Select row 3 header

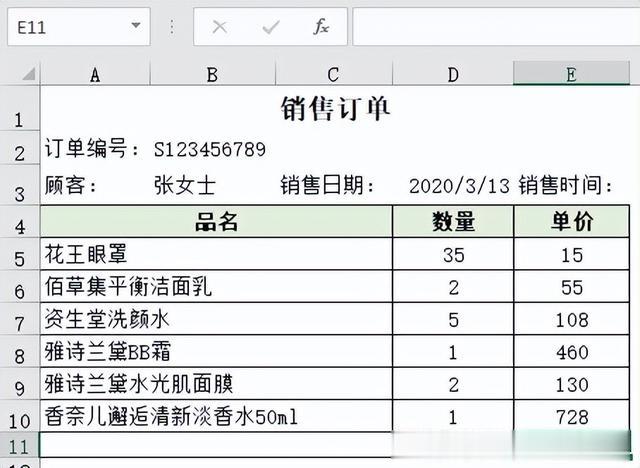pyautogui.click(x=20, y=184)
